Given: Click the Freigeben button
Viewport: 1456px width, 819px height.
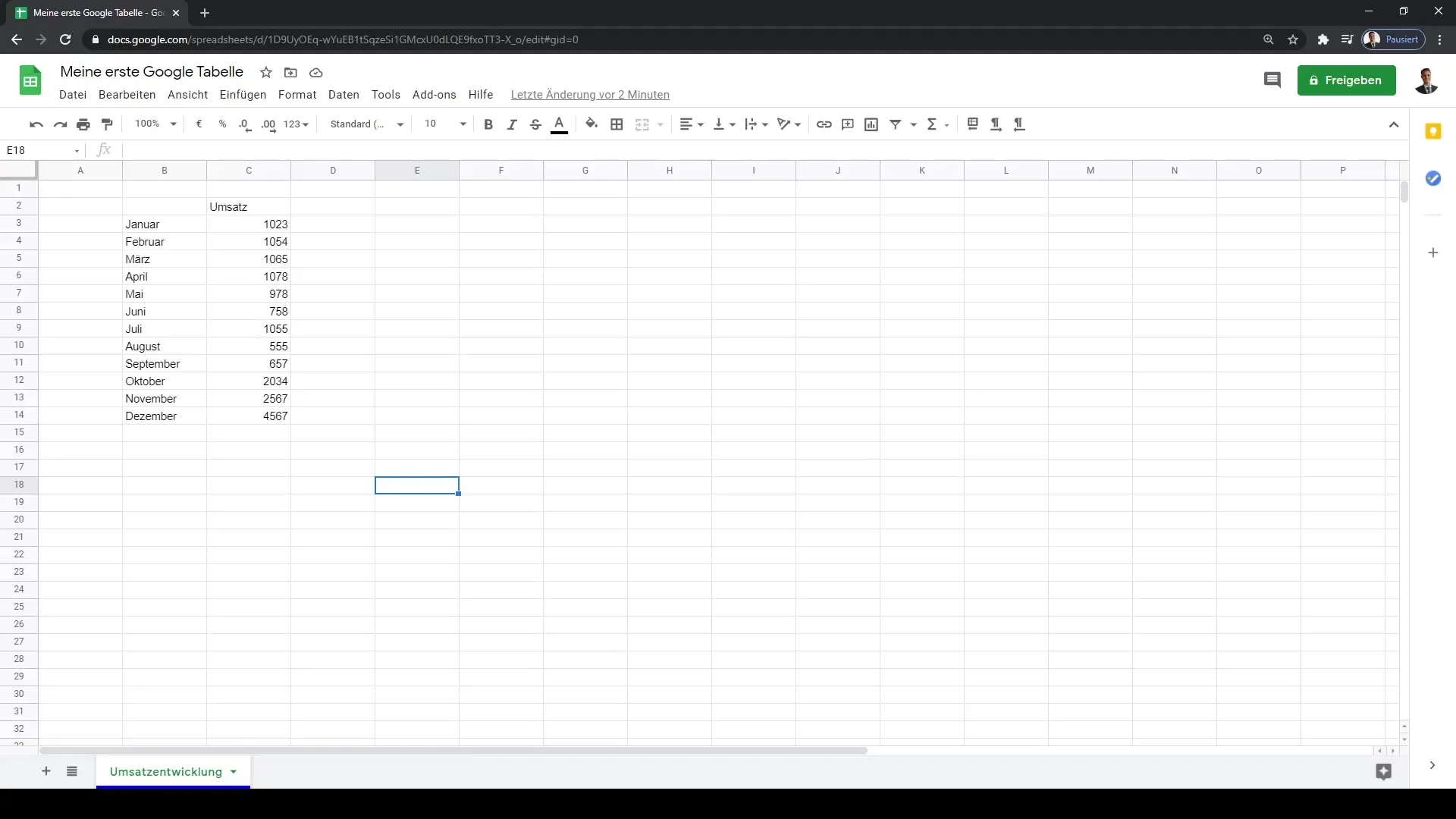Looking at the screenshot, I should 1348,80.
